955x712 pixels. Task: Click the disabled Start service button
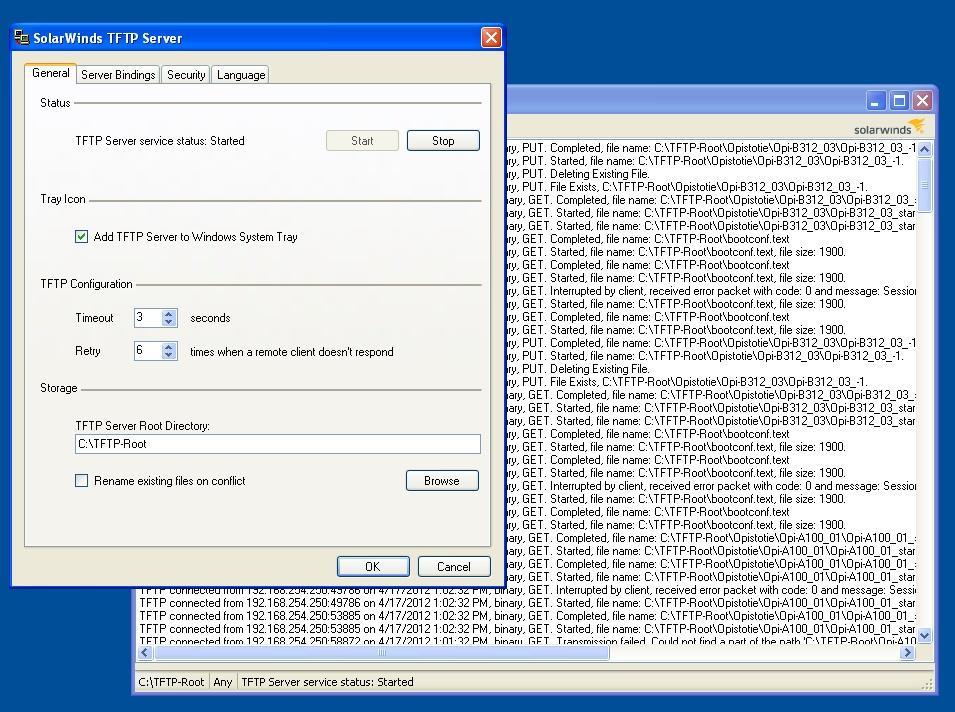click(x=362, y=141)
